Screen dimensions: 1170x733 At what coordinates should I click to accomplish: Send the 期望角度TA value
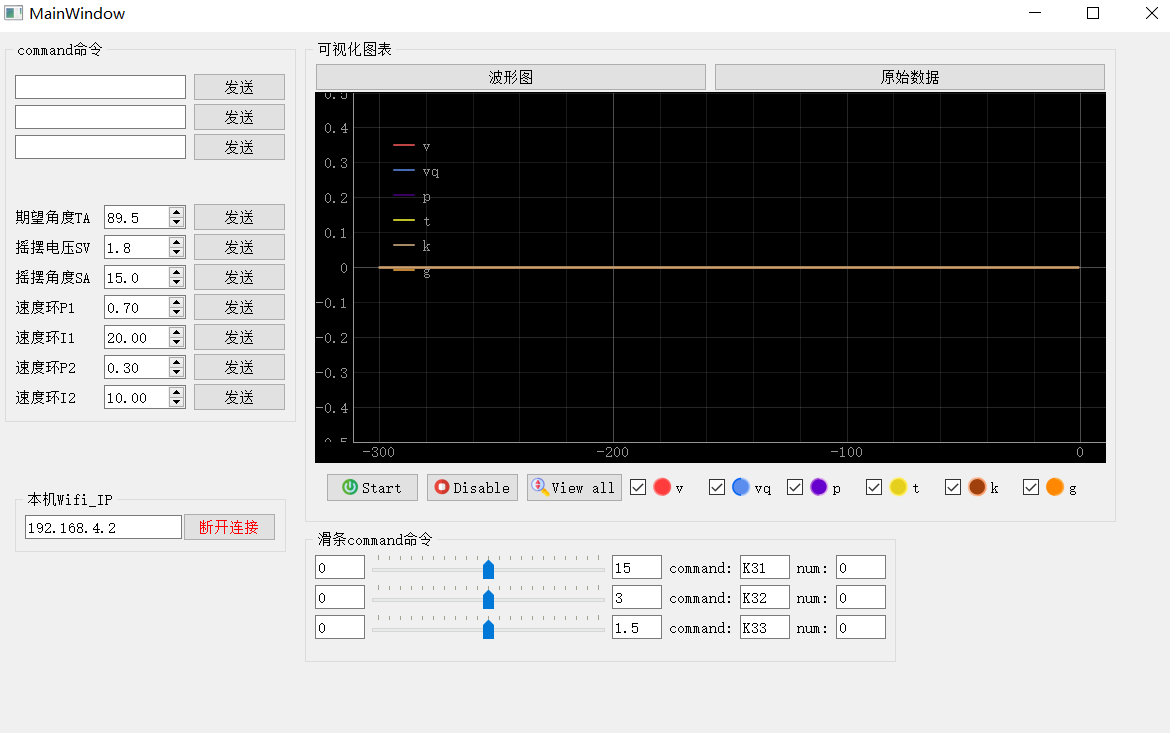(x=240, y=217)
